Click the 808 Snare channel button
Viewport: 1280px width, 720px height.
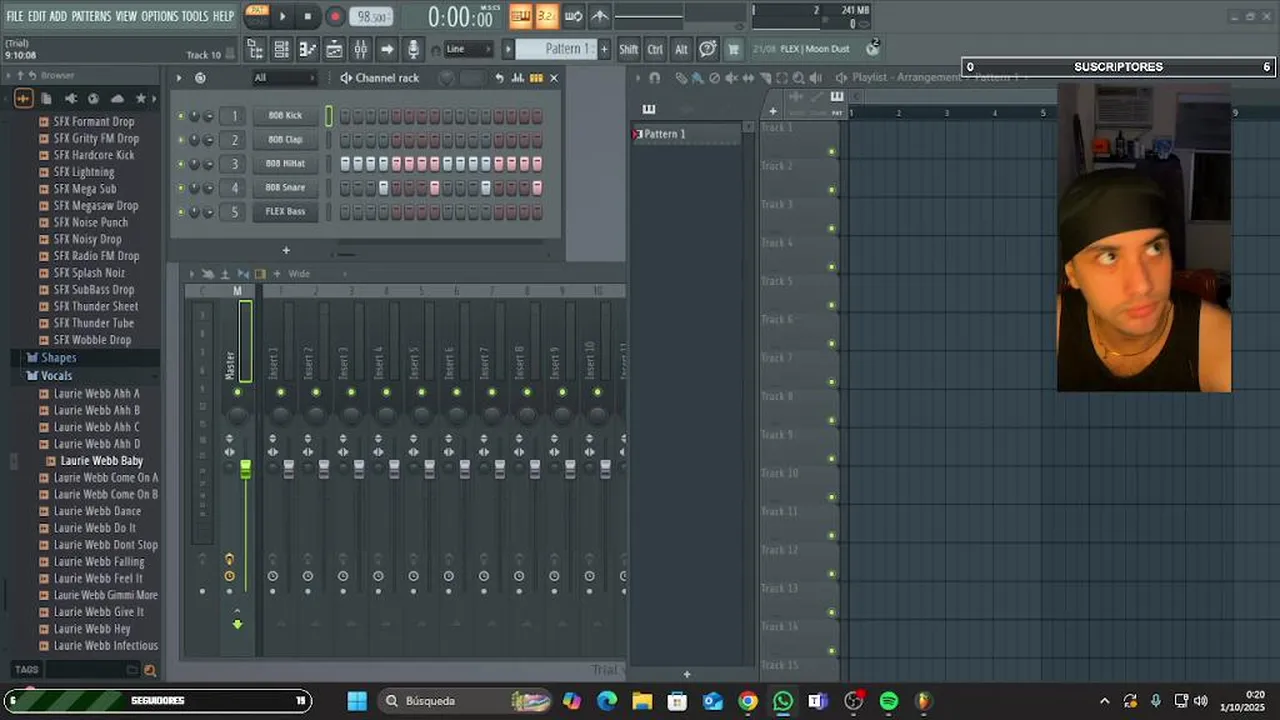click(x=285, y=188)
